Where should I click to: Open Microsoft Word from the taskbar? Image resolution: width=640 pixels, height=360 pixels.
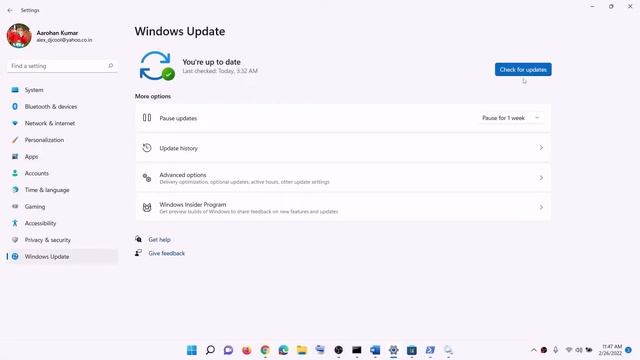click(375, 350)
